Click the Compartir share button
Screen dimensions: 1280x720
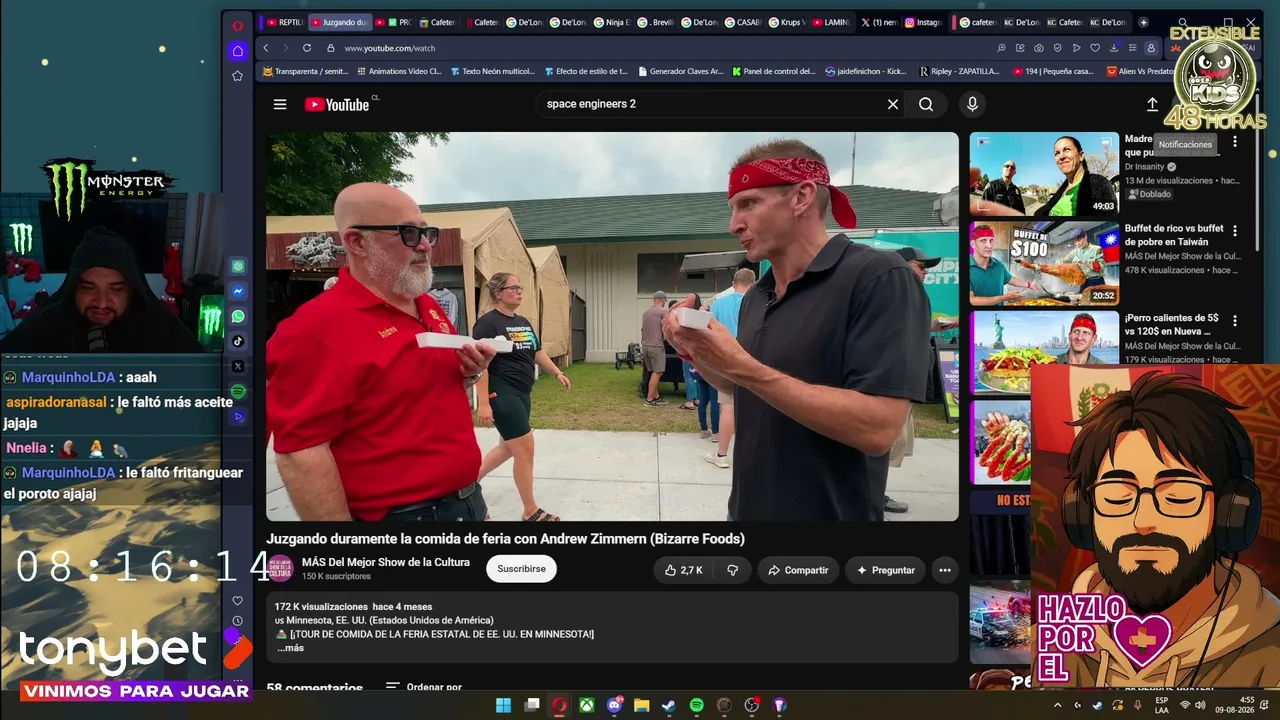coord(798,570)
